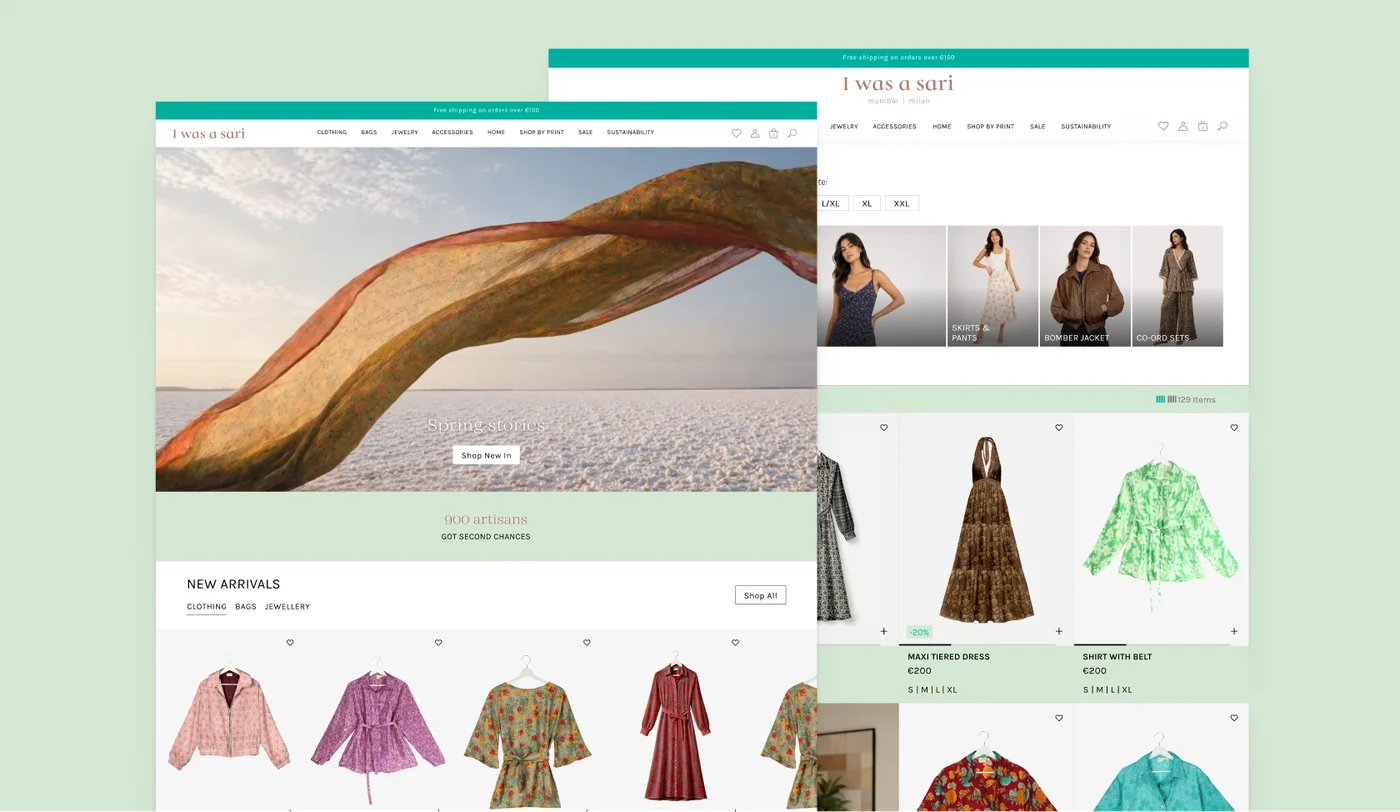Image resolution: width=1400 pixels, height=812 pixels.
Task: Open CLOTHING in the front window top navigation
Action: coord(332,132)
